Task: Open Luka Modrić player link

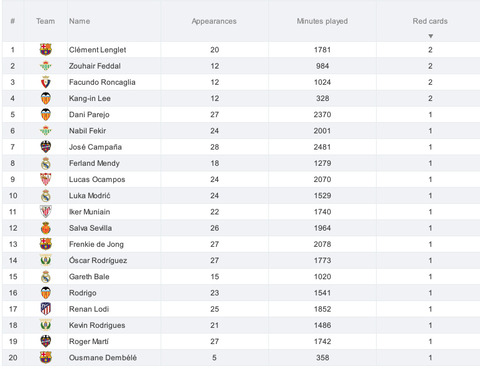Action: 89,196
